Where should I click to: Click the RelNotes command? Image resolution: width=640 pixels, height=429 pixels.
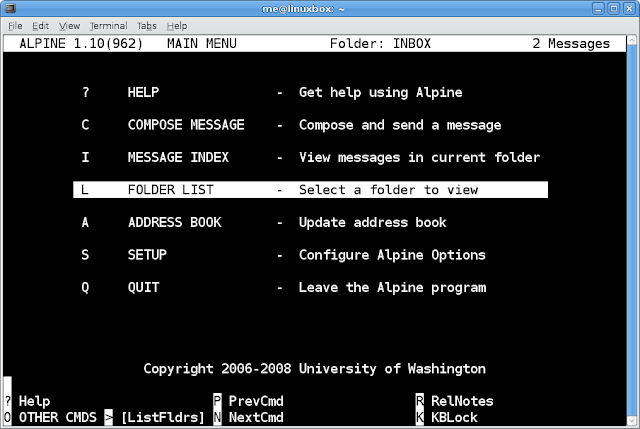pyautogui.click(x=462, y=401)
